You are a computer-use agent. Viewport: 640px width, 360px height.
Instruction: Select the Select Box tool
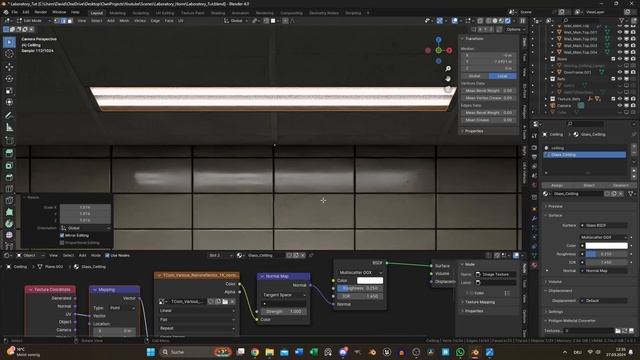point(9,42)
